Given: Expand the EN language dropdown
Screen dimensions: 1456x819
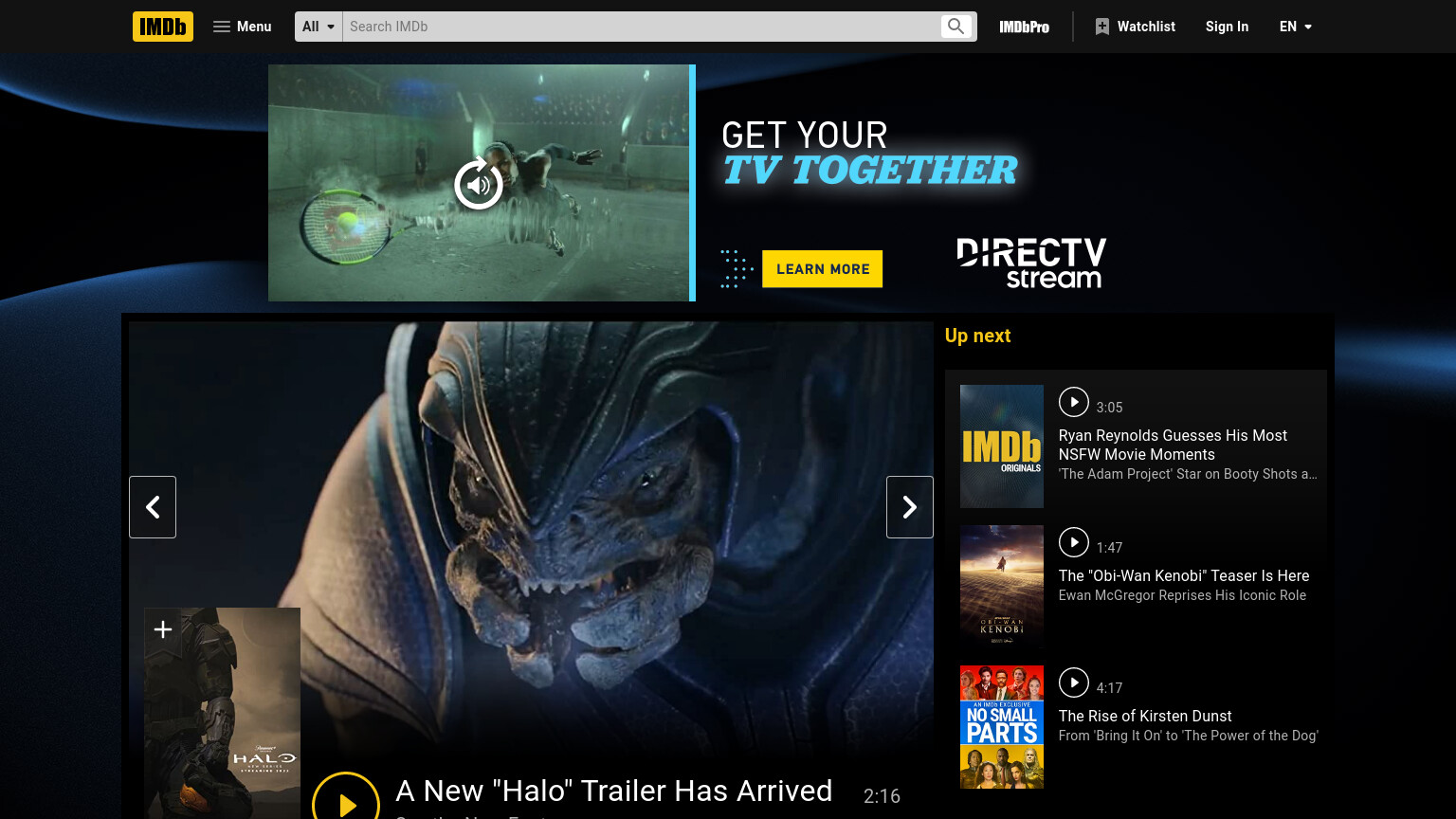Looking at the screenshot, I should pyautogui.click(x=1295, y=27).
